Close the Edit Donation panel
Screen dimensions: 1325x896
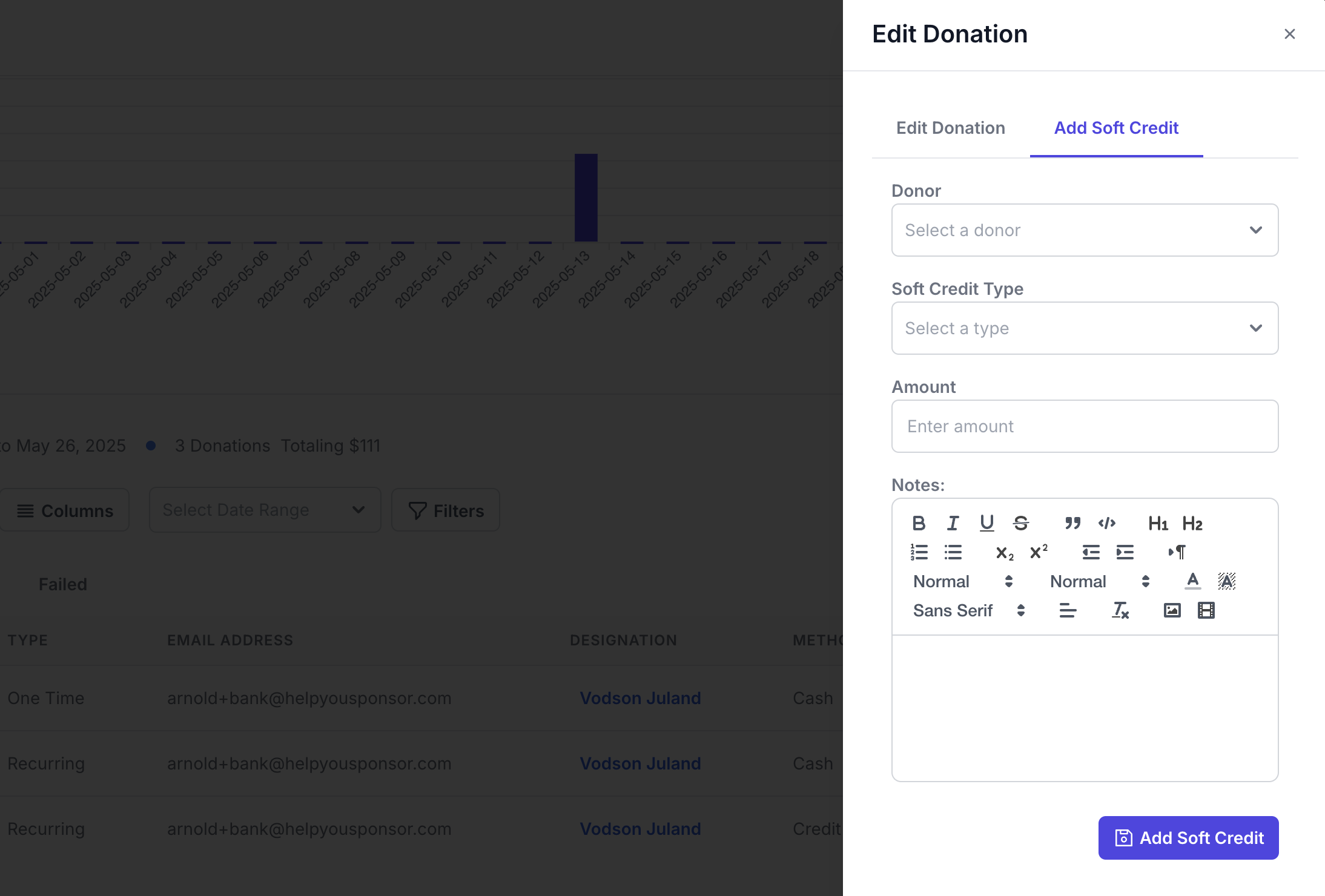tap(1289, 34)
